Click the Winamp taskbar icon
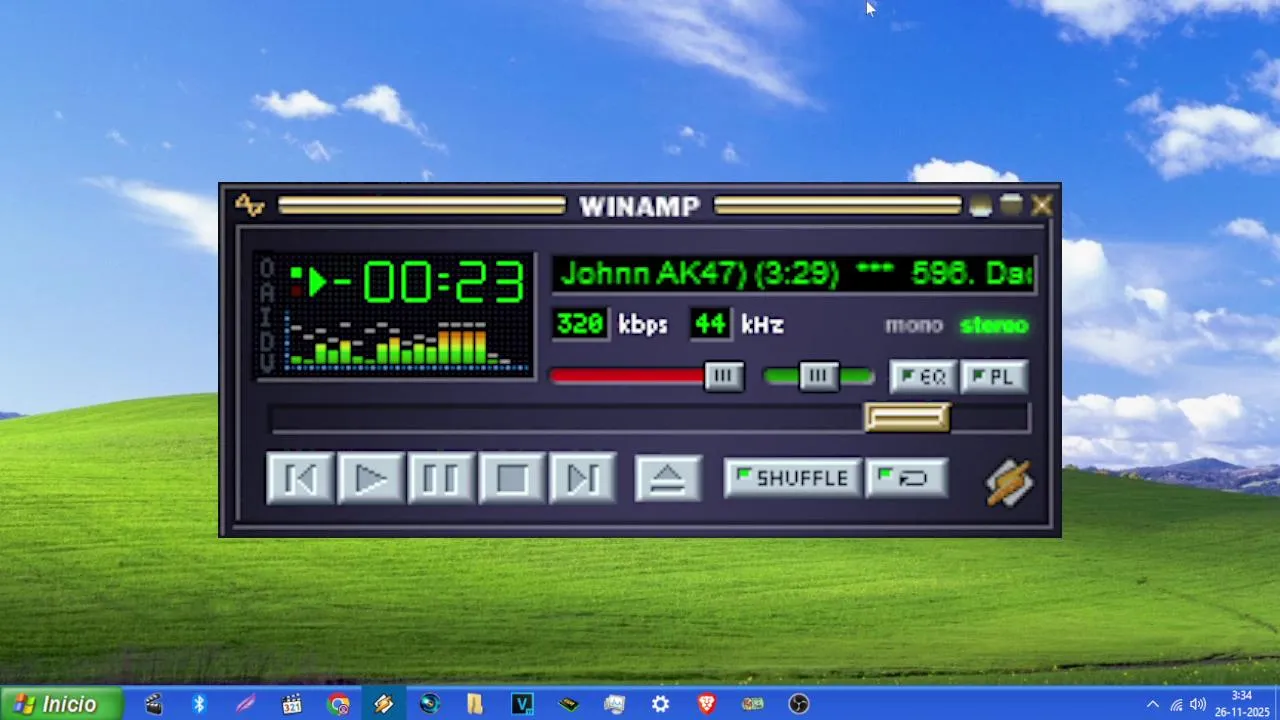1280x720 pixels. 384,704
